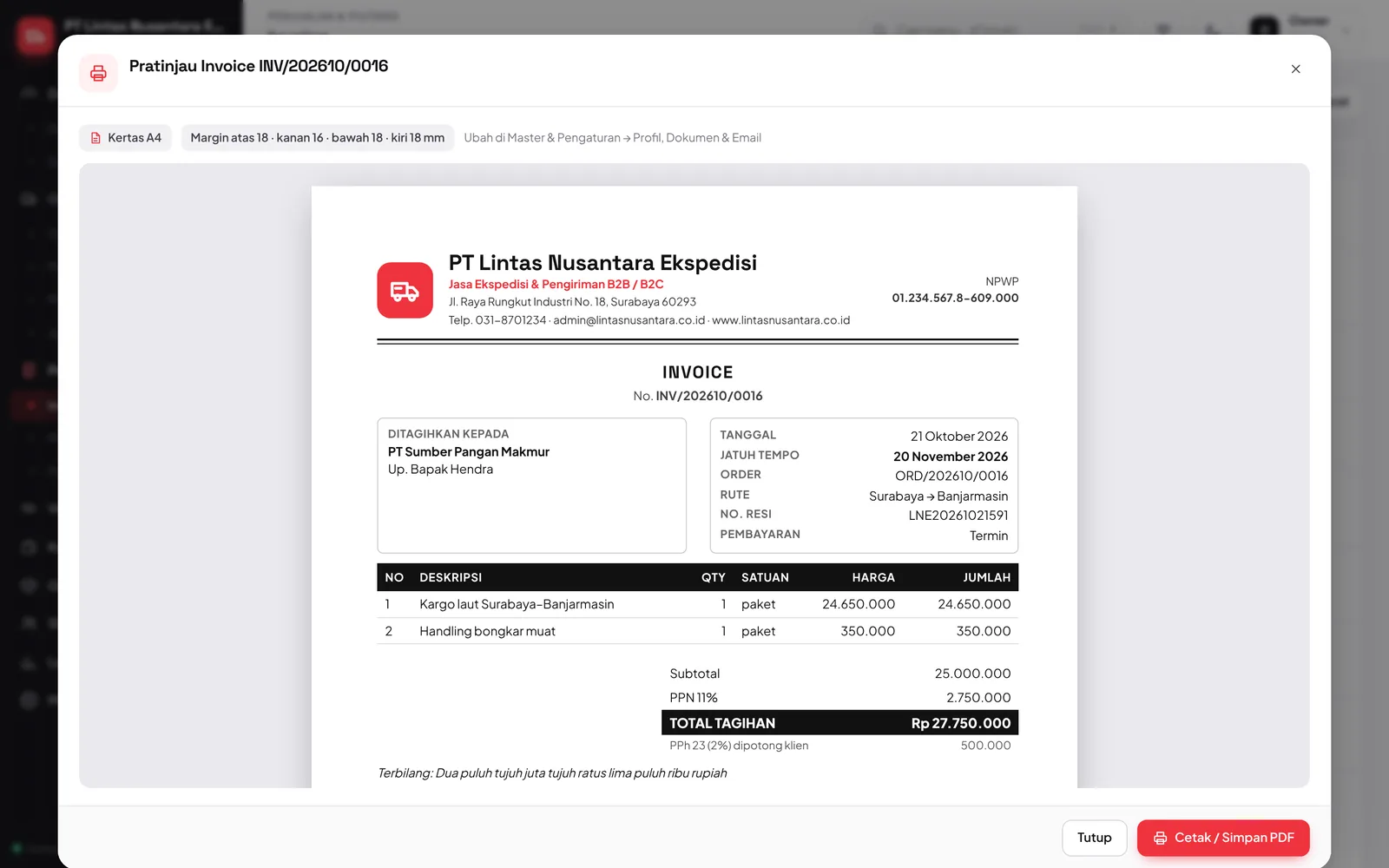Click the 'INVOICE' heading on the document
1389x868 pixels.
click(698, 372)
